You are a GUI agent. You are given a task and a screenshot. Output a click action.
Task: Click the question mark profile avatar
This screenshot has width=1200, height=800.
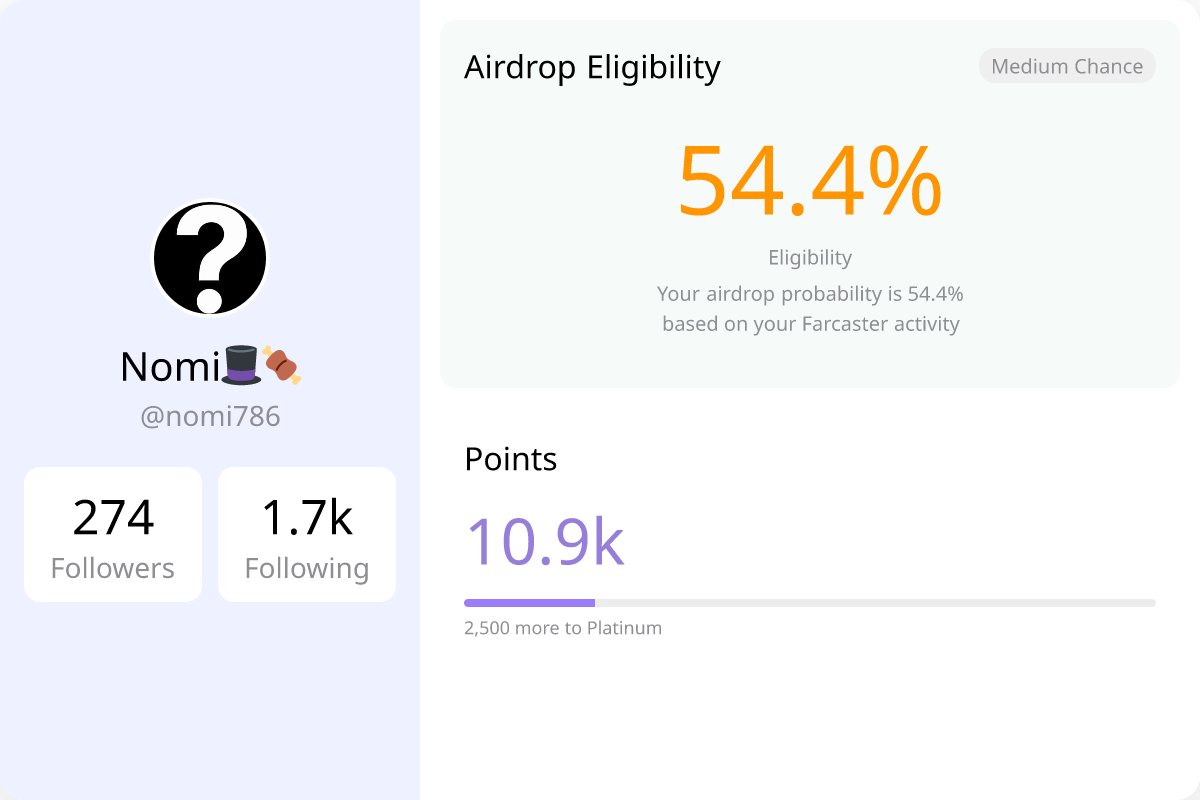coord(210,258)
